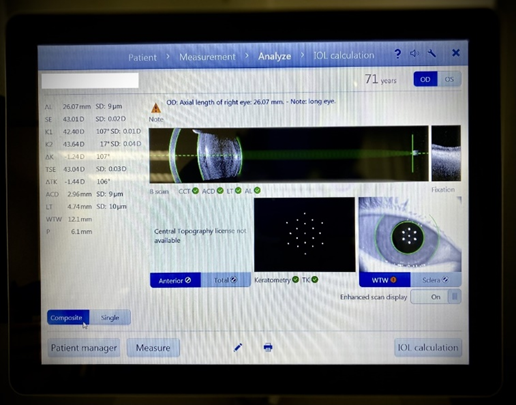Click the printer icon
The height and width of the screenshot is (405, 516).
pyautogui.click(x=268, y=347)
